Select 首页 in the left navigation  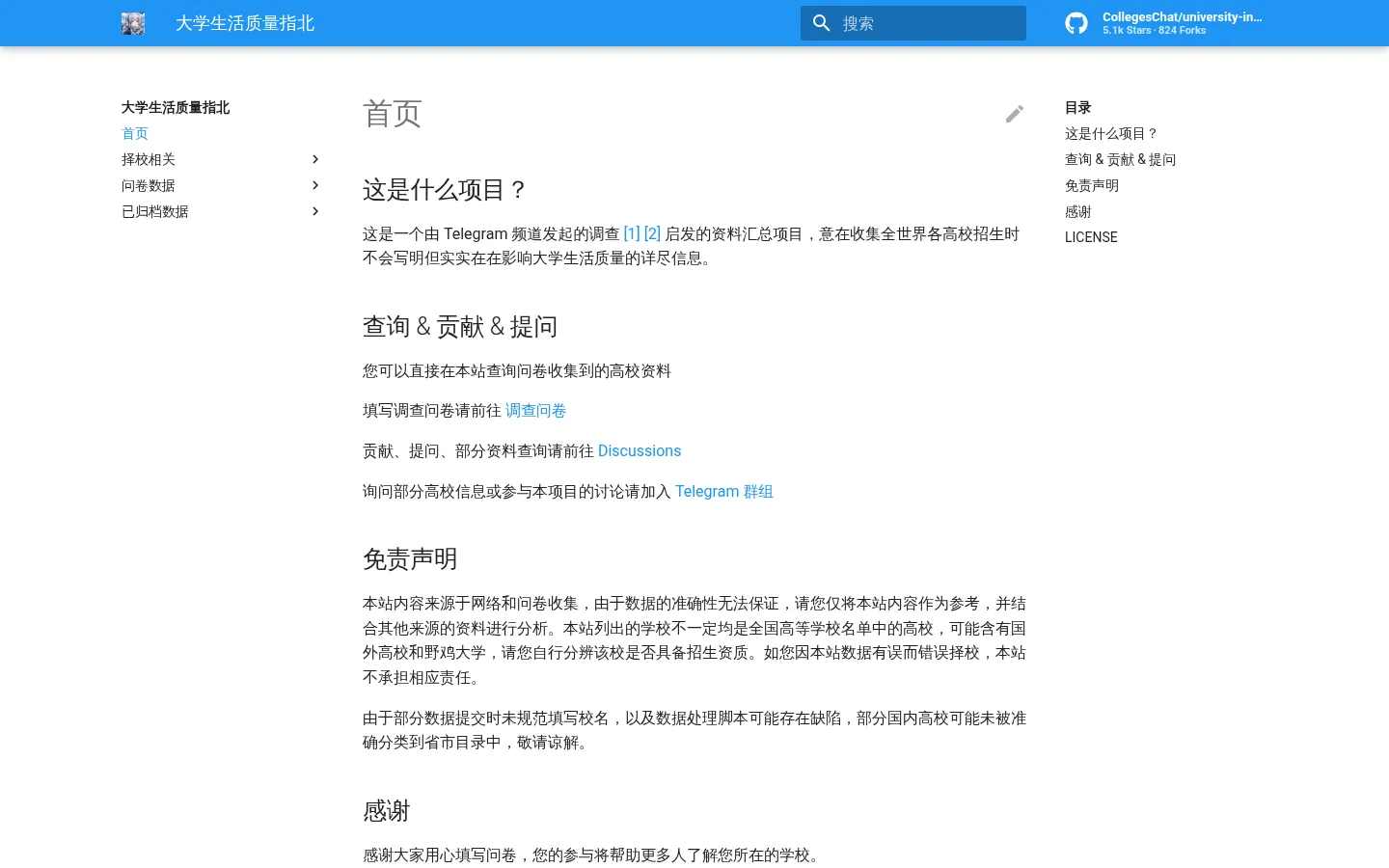pyautogui.click(x=135, y=133)
